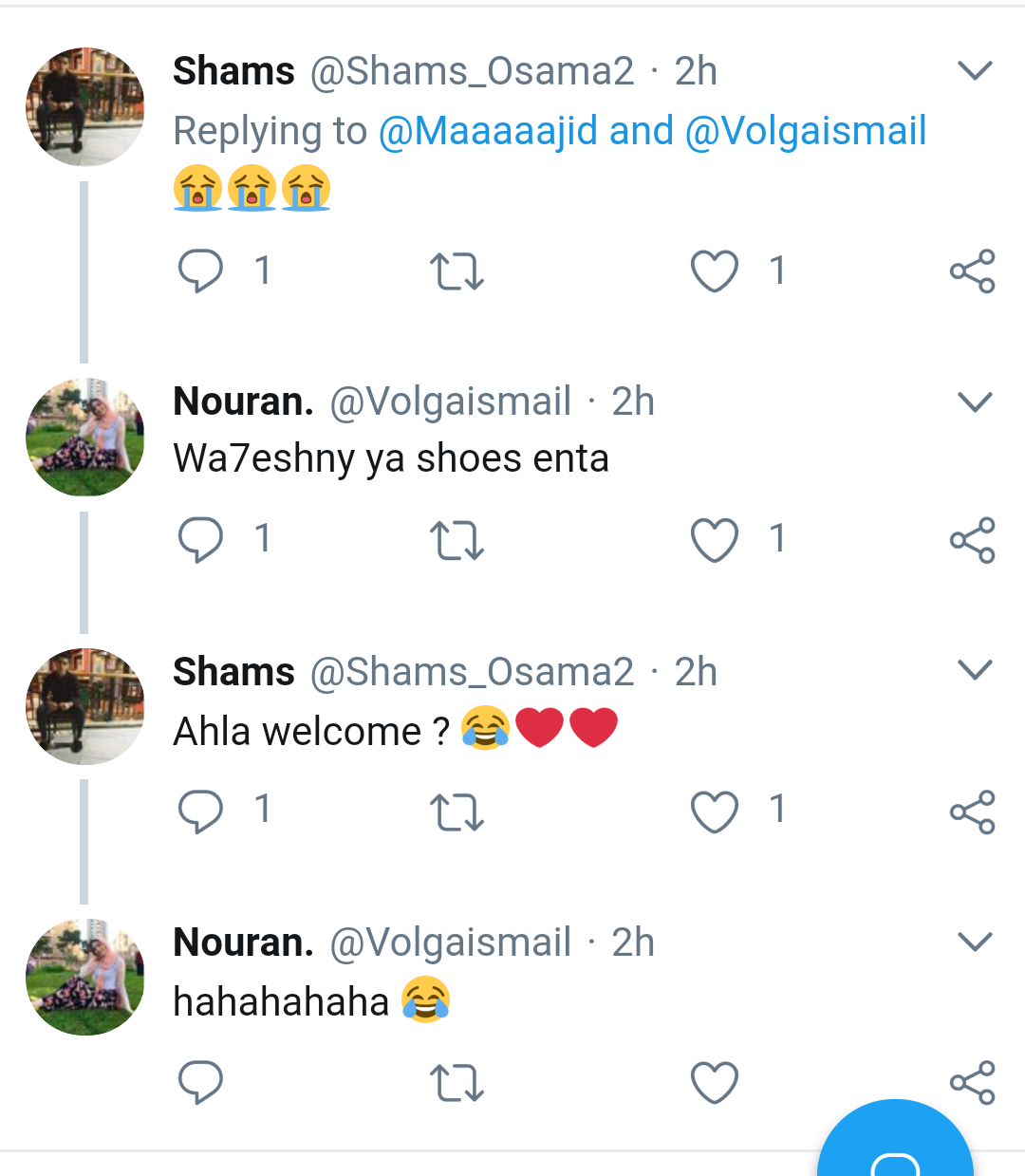
Task: Reply to Nouran's 'hahahahaha' tweet
Action: pos(200,1082)
